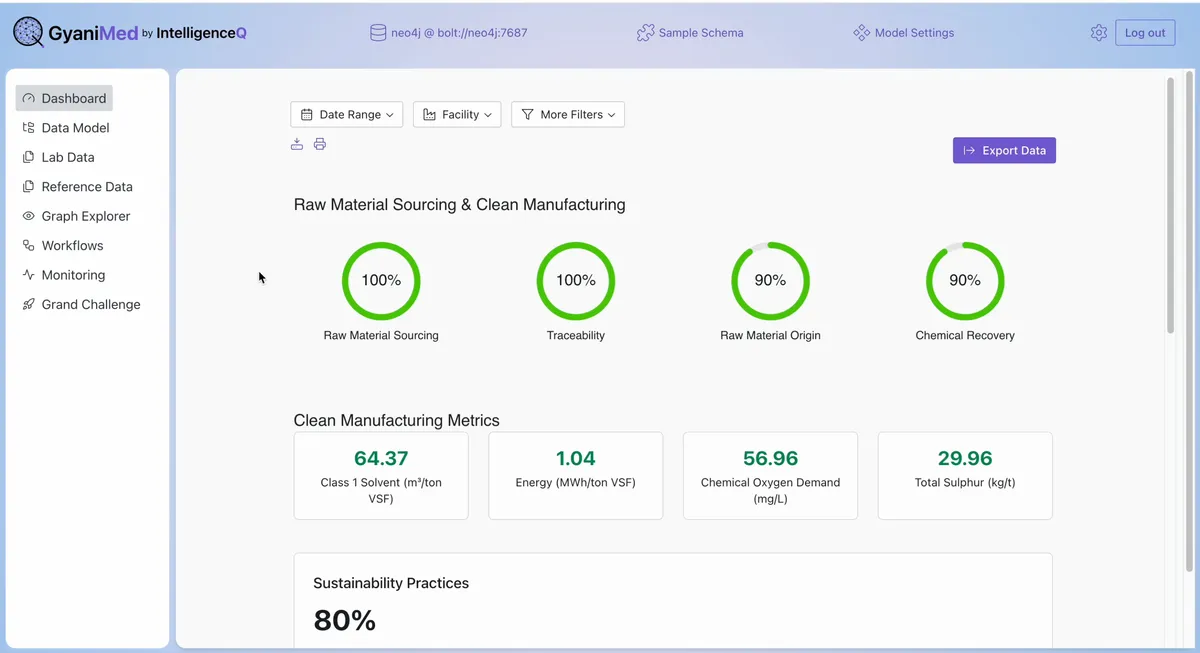Click the neo4j bolt connection text
The image size is (1200, 653).
459,33
